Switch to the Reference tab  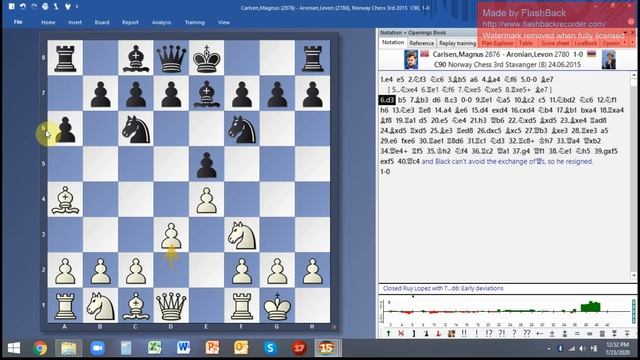click(422, 43)
